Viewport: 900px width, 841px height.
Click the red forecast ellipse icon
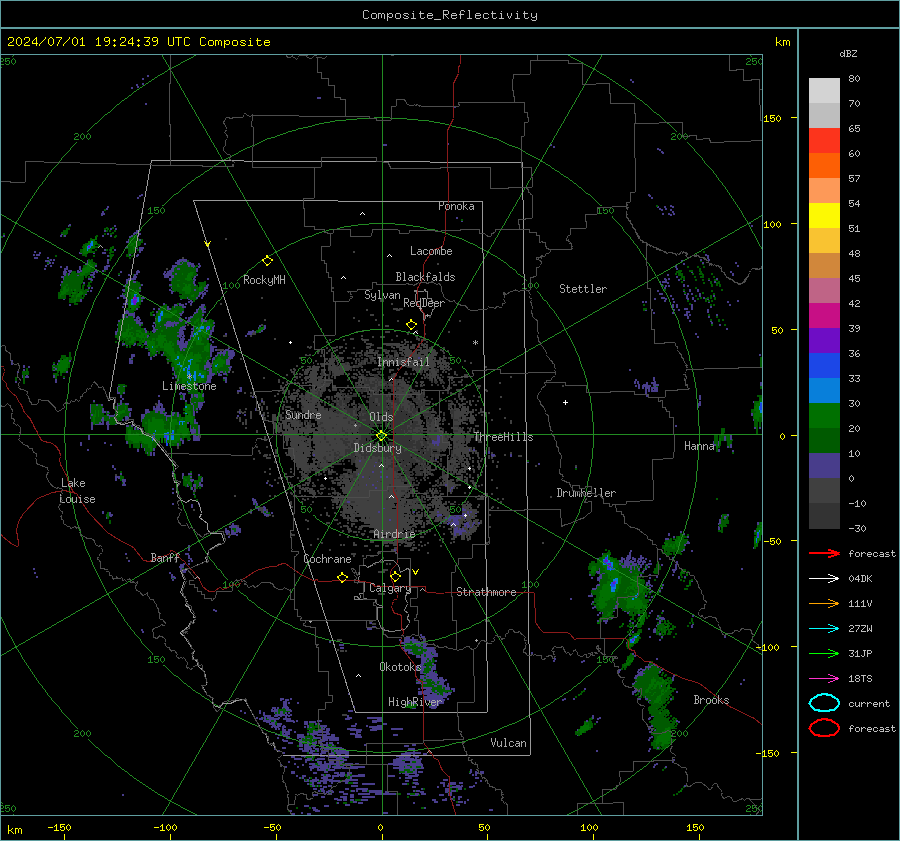tap(824, 728)
